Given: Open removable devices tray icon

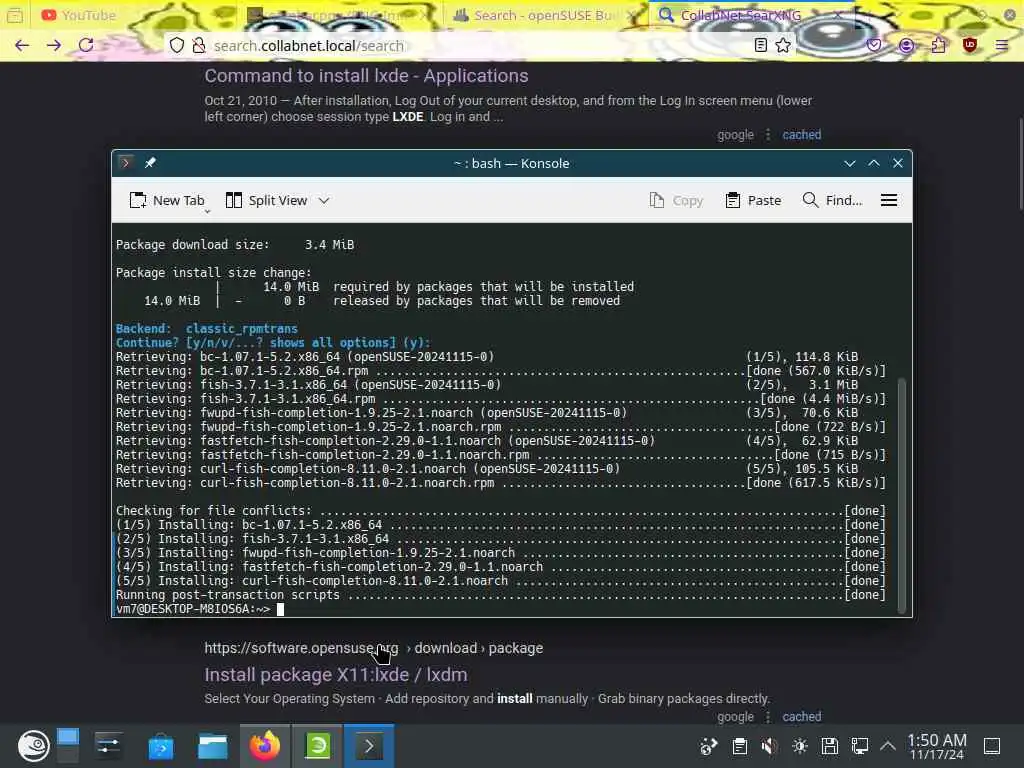Looking at the screenshot, I should click(830, 746).
